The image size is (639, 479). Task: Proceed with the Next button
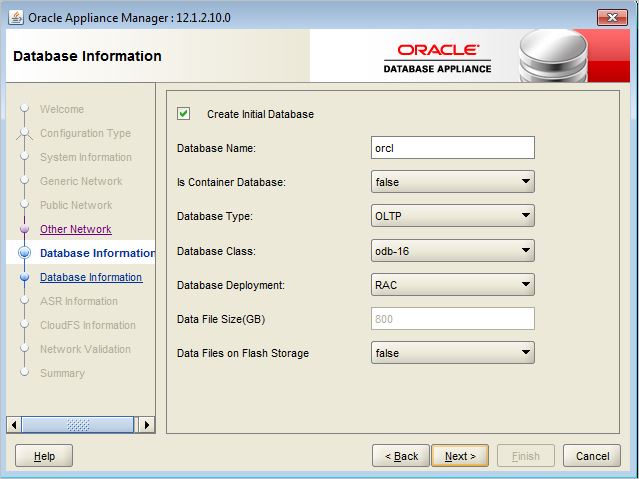(460, 456)
